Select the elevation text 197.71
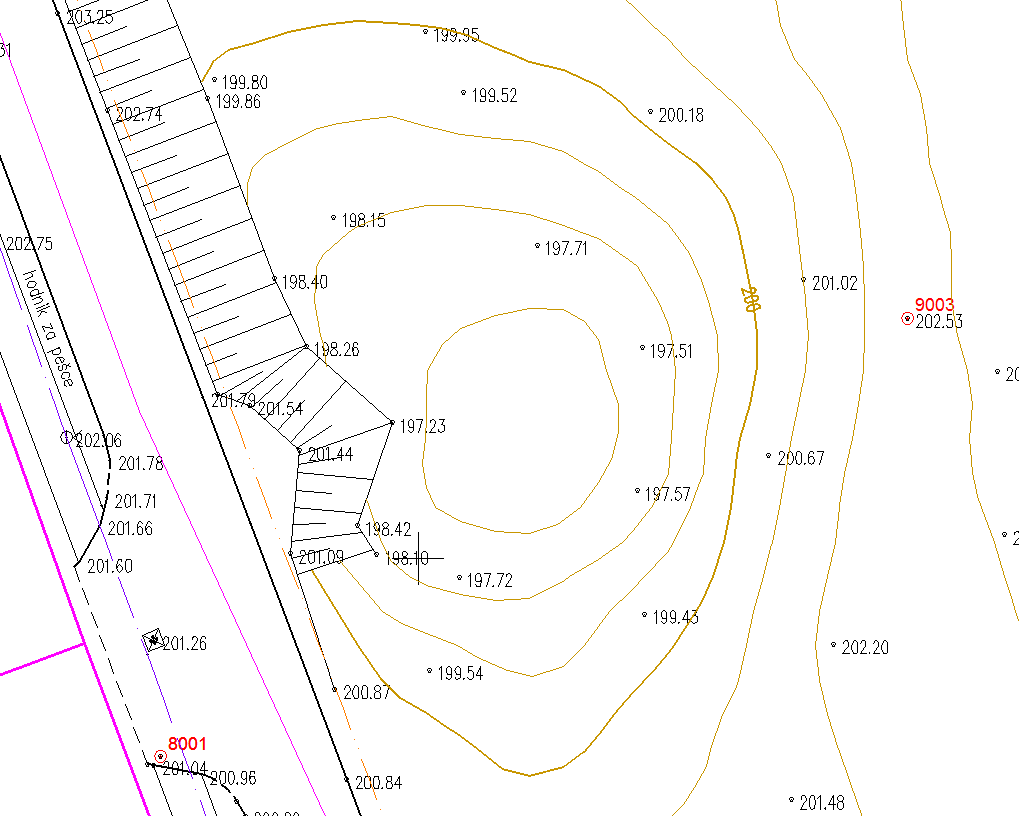The image size is (1019, 816). click(566, 249)
